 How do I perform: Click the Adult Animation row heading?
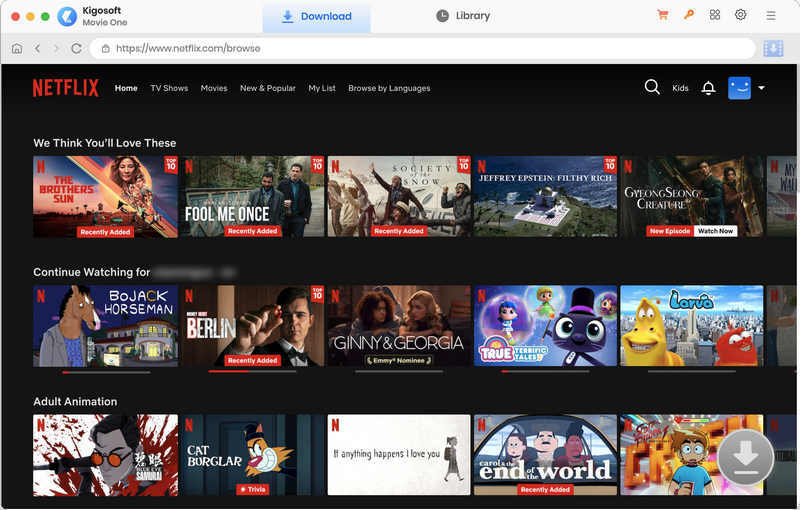75,401
